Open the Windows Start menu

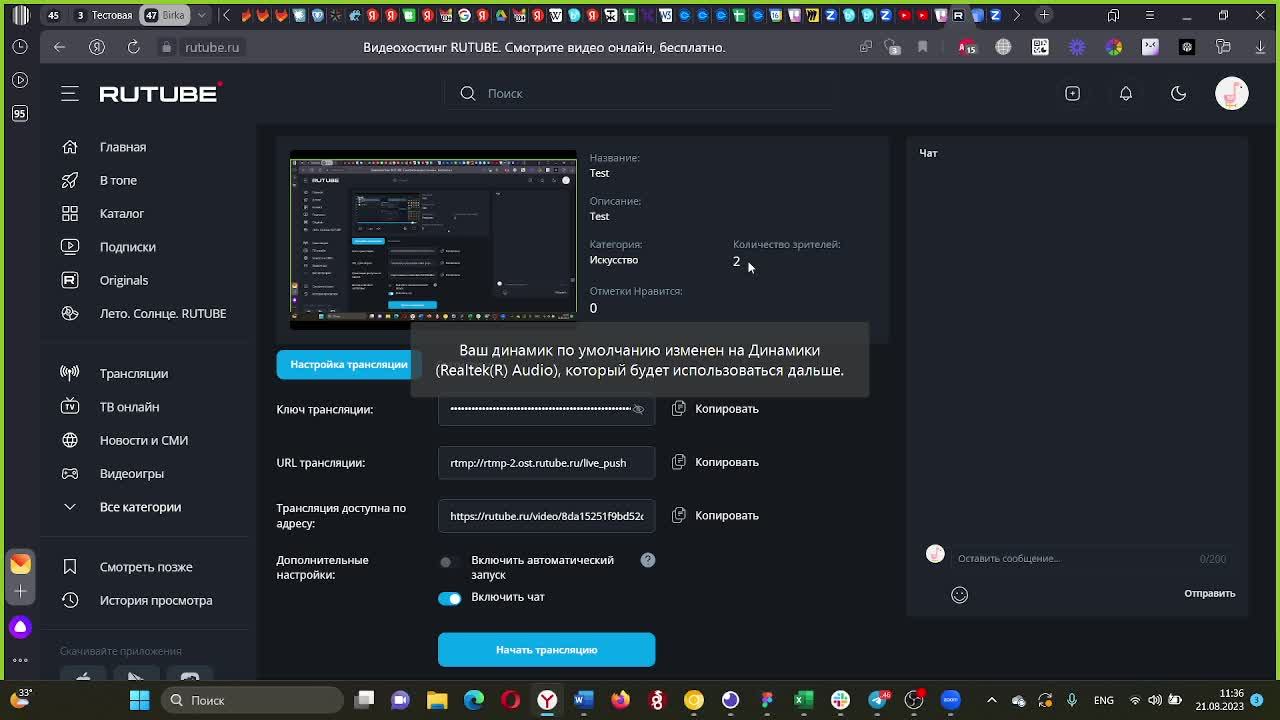point(139,700)
